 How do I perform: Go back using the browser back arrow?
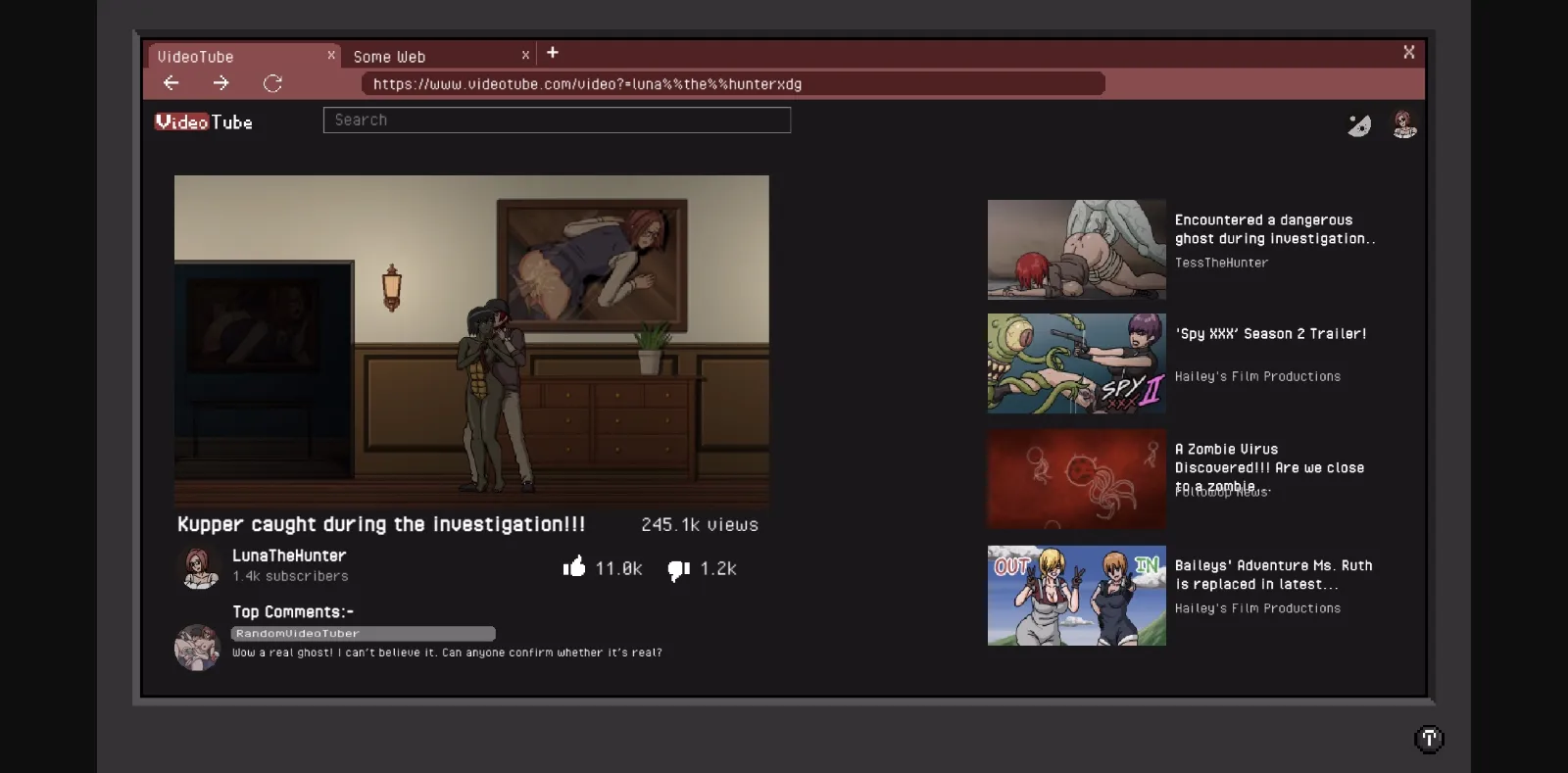point(171,83)
